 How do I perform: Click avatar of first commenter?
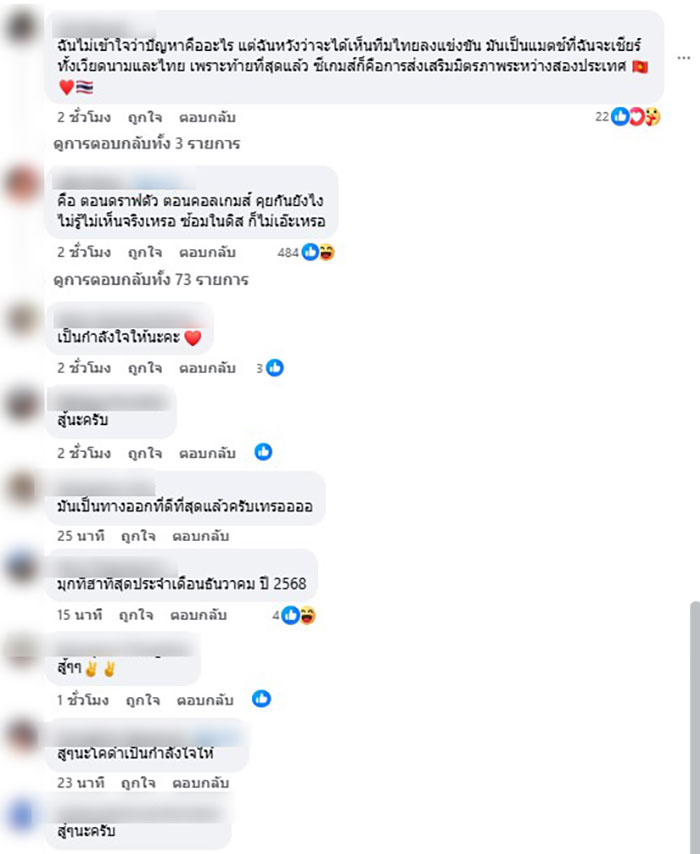pyautogui.click(x=22, y=26)
